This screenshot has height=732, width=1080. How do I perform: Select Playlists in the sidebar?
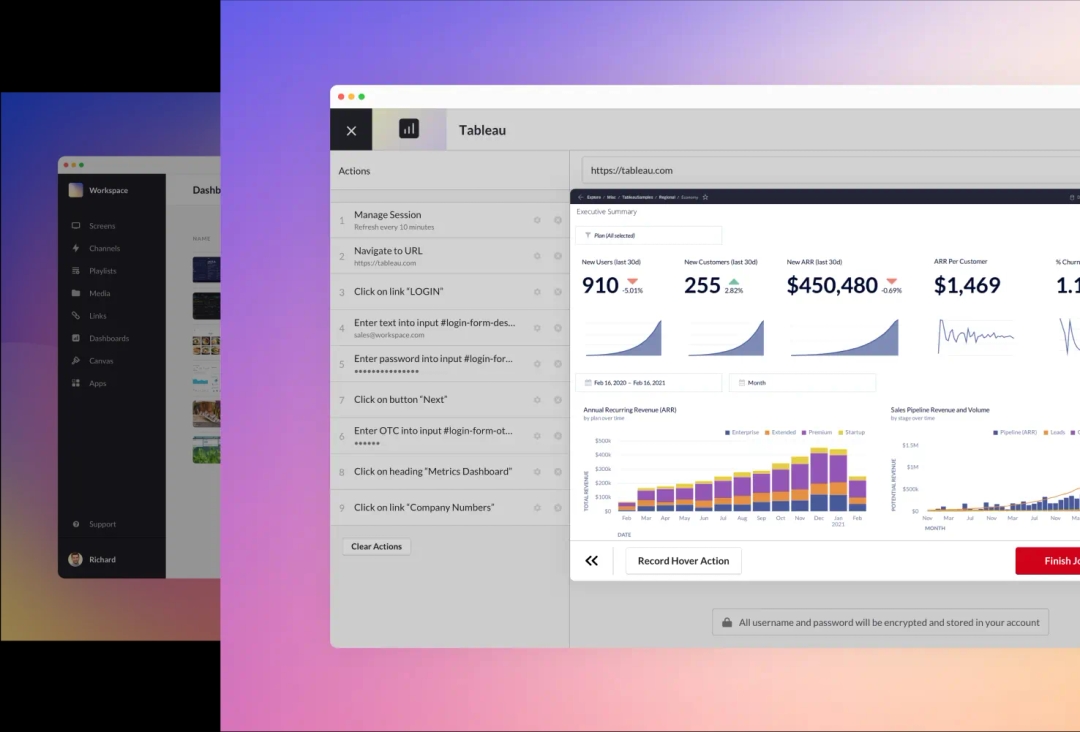(x=102, y=271)
